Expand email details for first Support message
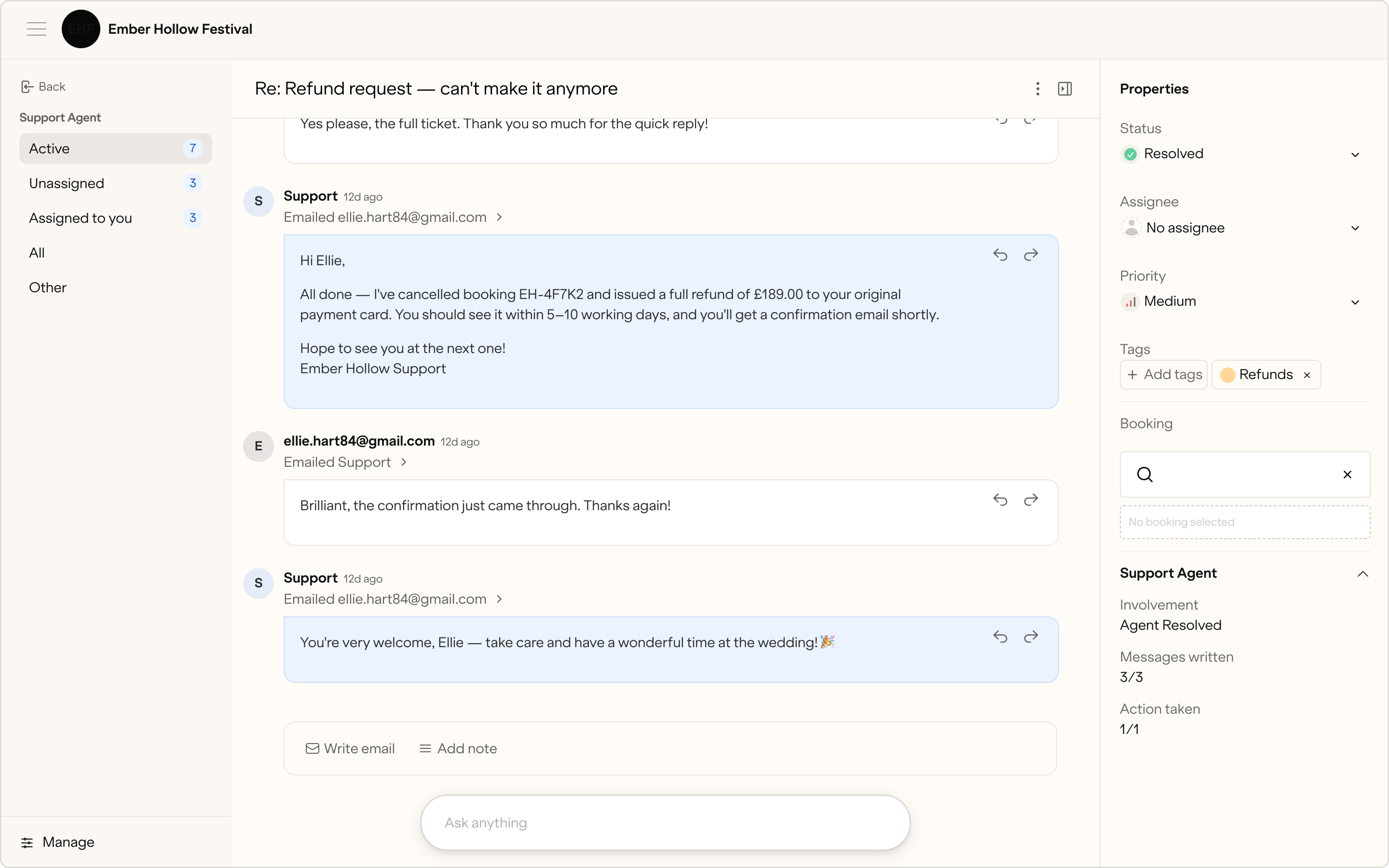The width and height of the screenshot is (1389, 868). pyautogui.click(x=499, y=217)
